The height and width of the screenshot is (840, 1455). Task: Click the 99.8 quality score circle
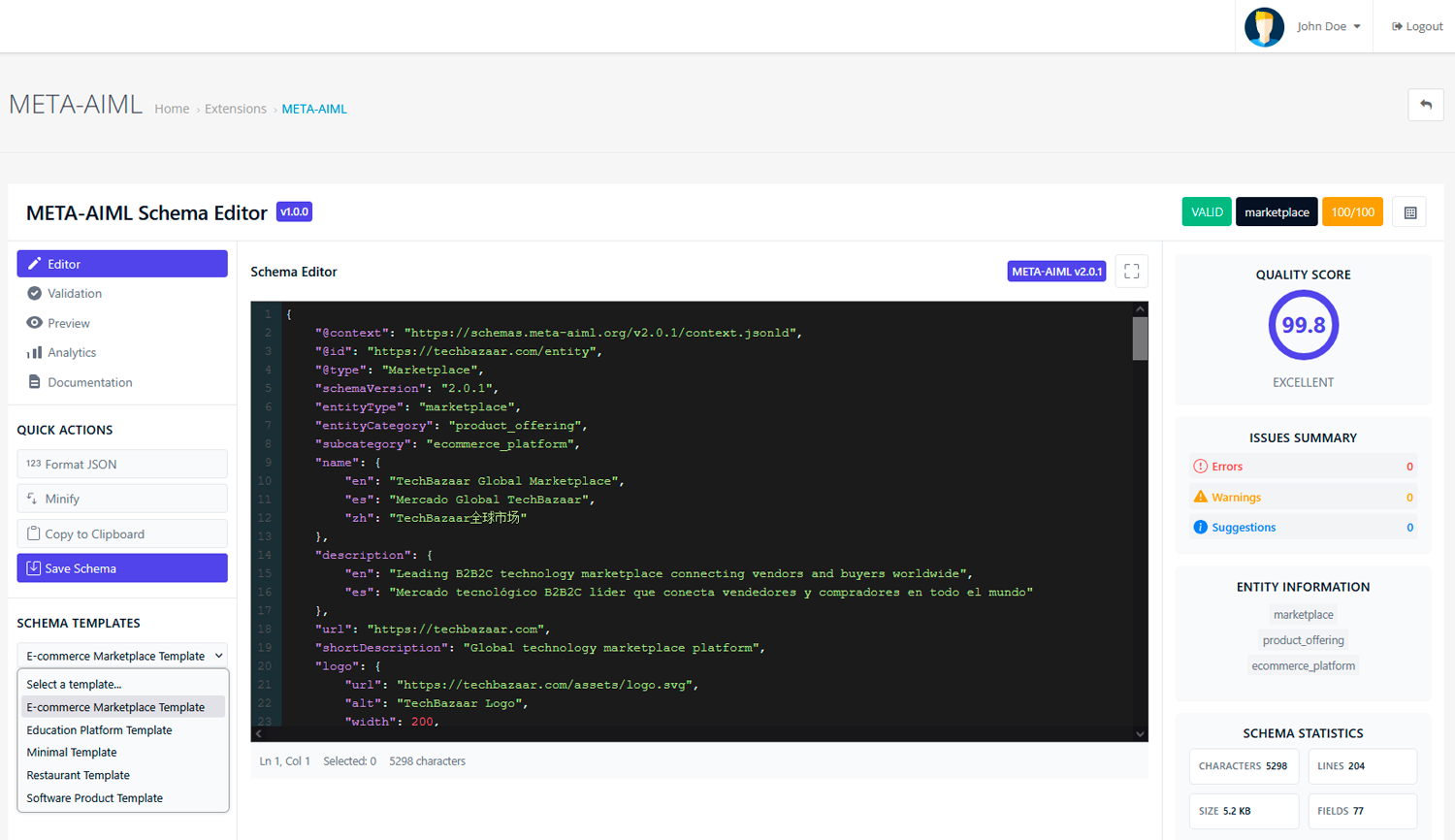coord(1303,325)
